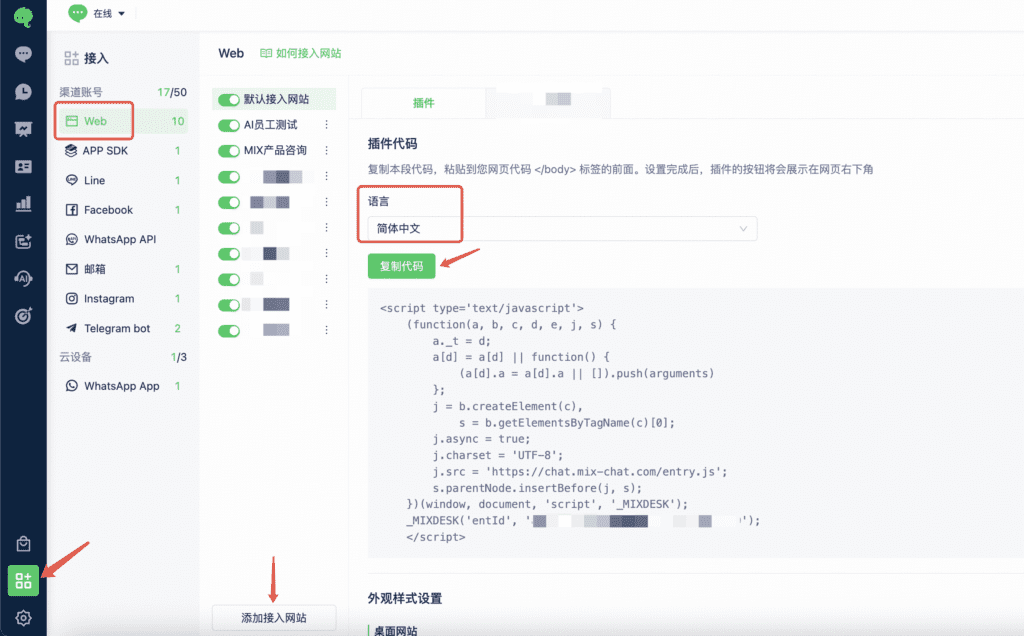Switch to the 插件 tab
Screen dimensions: 1024x636
(423, 103)
